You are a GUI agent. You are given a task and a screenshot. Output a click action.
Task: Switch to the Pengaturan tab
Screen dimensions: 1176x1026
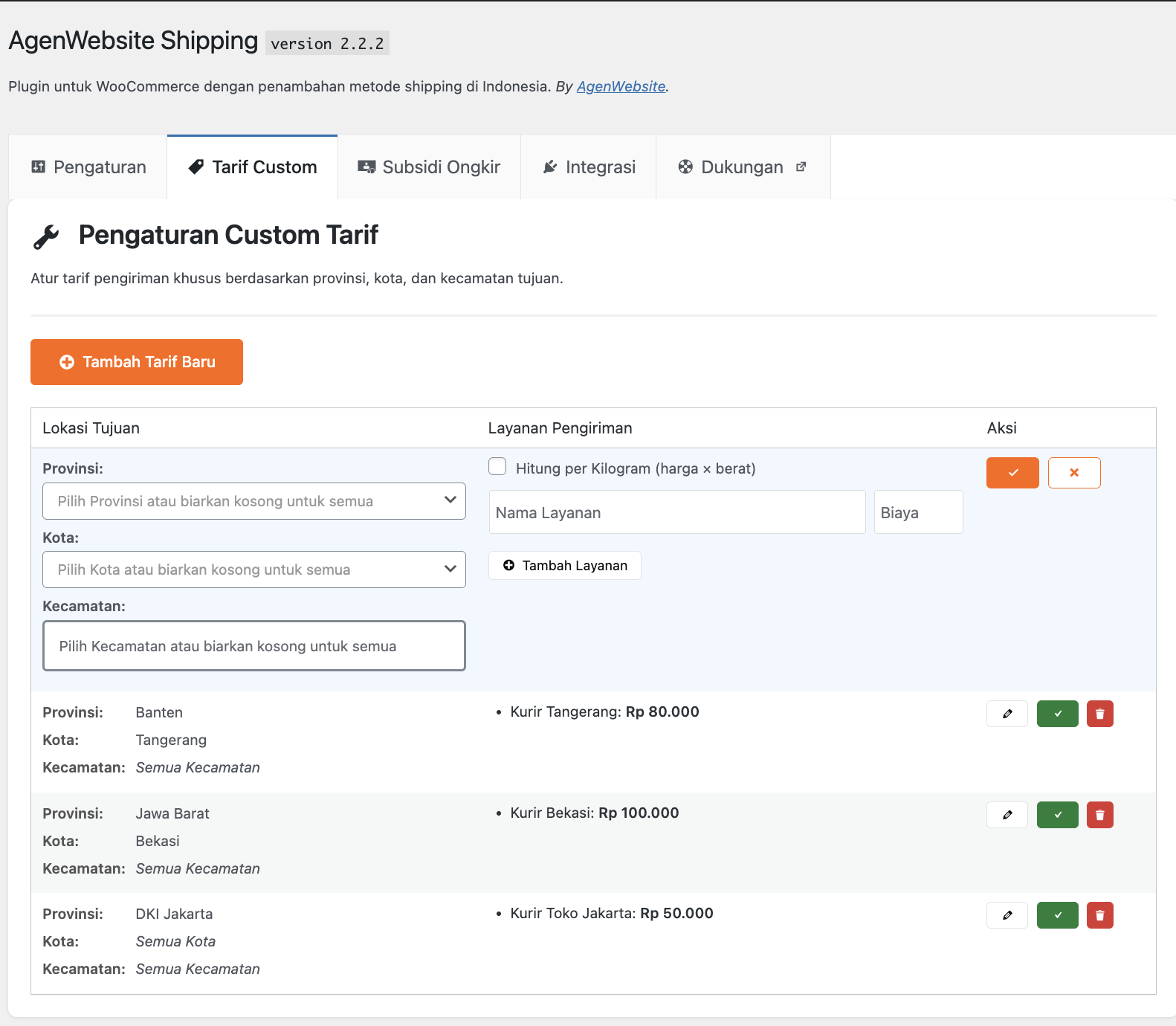pyautogui.click(x=88, y=167)
